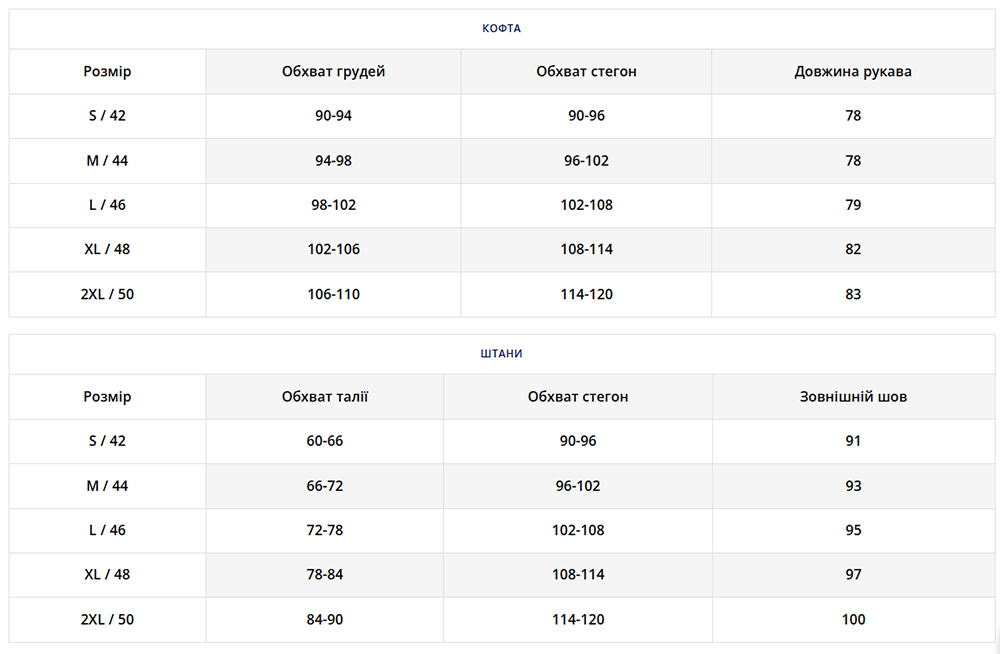Select 2XL / 50 row in ШТАНИ table
This screenshot has height=654, width=1000.
coord(107,619)
